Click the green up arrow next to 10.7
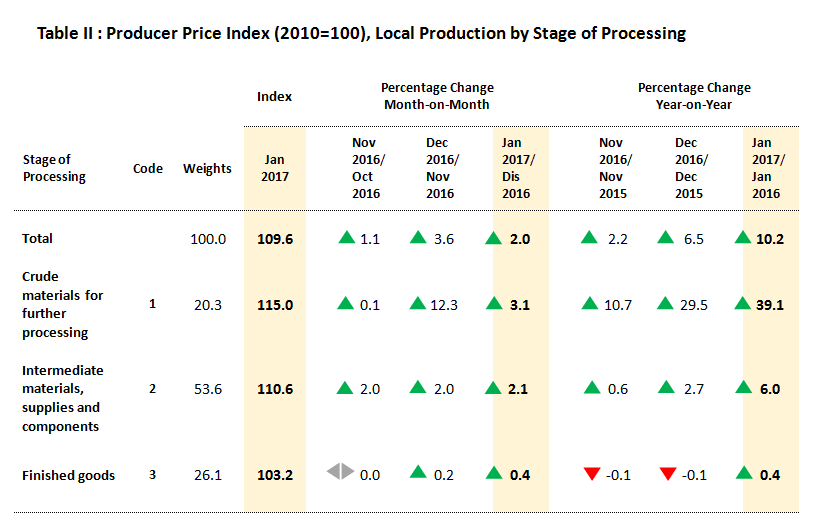This screenshot has height=529, width=819. pos(591,303)
